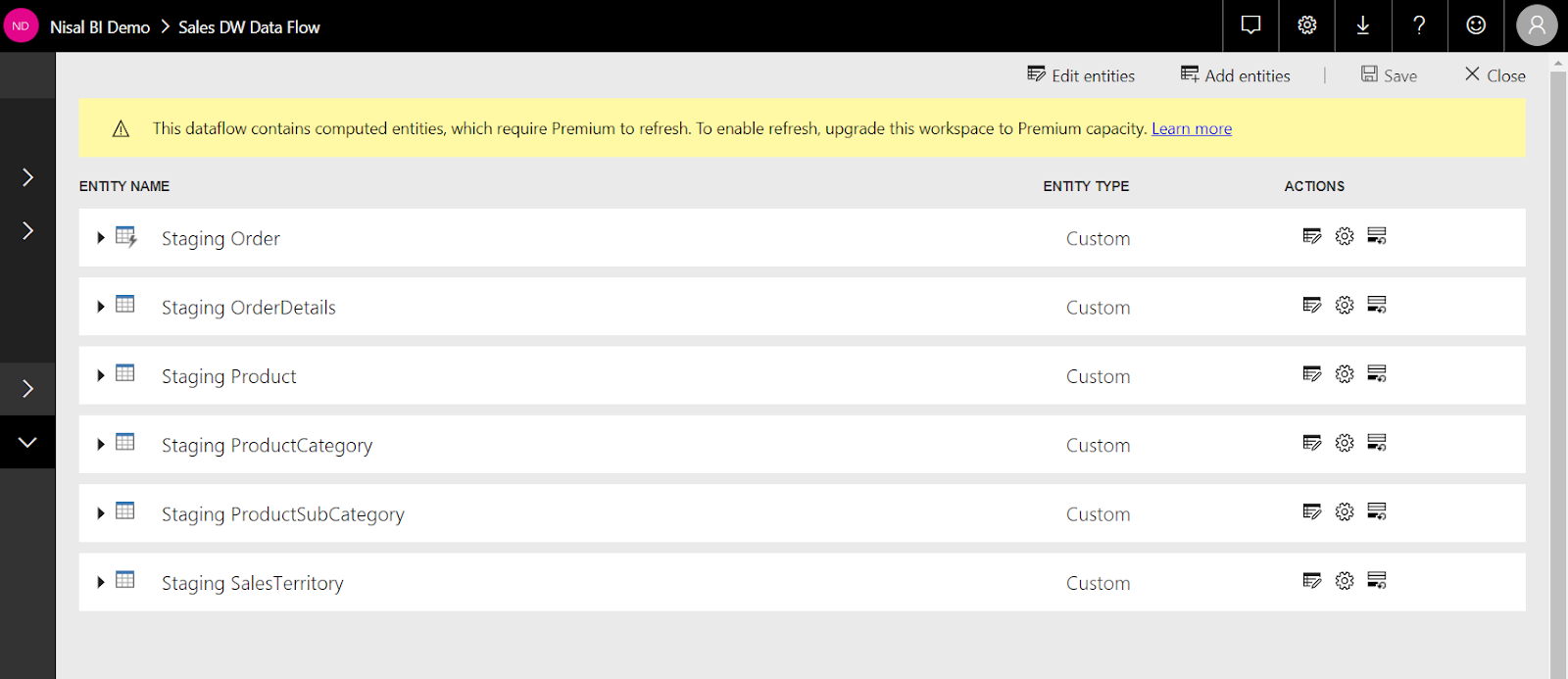
Task: Click the Edit entities button
Action: click(x=1081, y=75)
